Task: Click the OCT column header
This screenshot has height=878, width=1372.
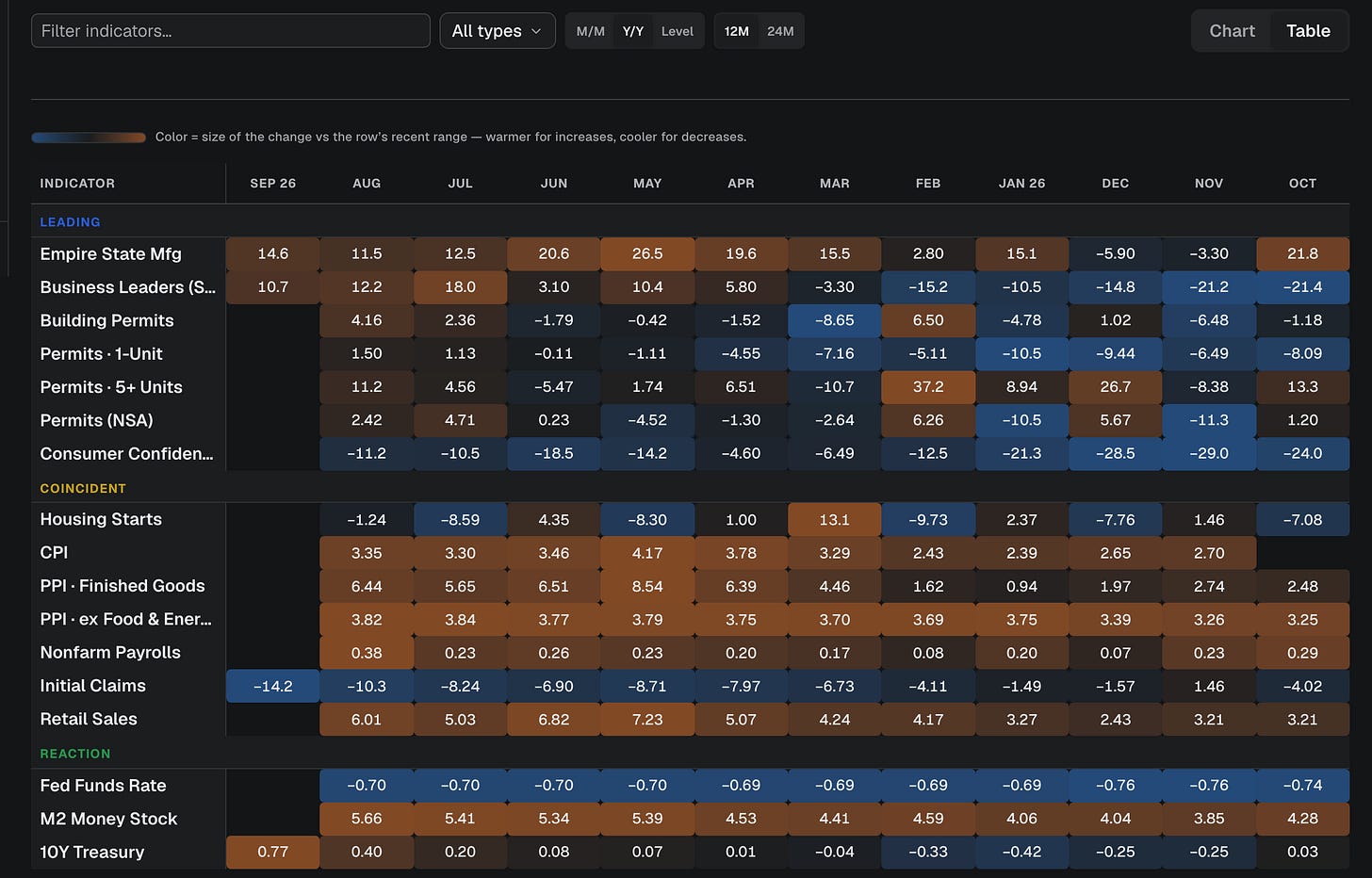Action: tap(1302, 184)
